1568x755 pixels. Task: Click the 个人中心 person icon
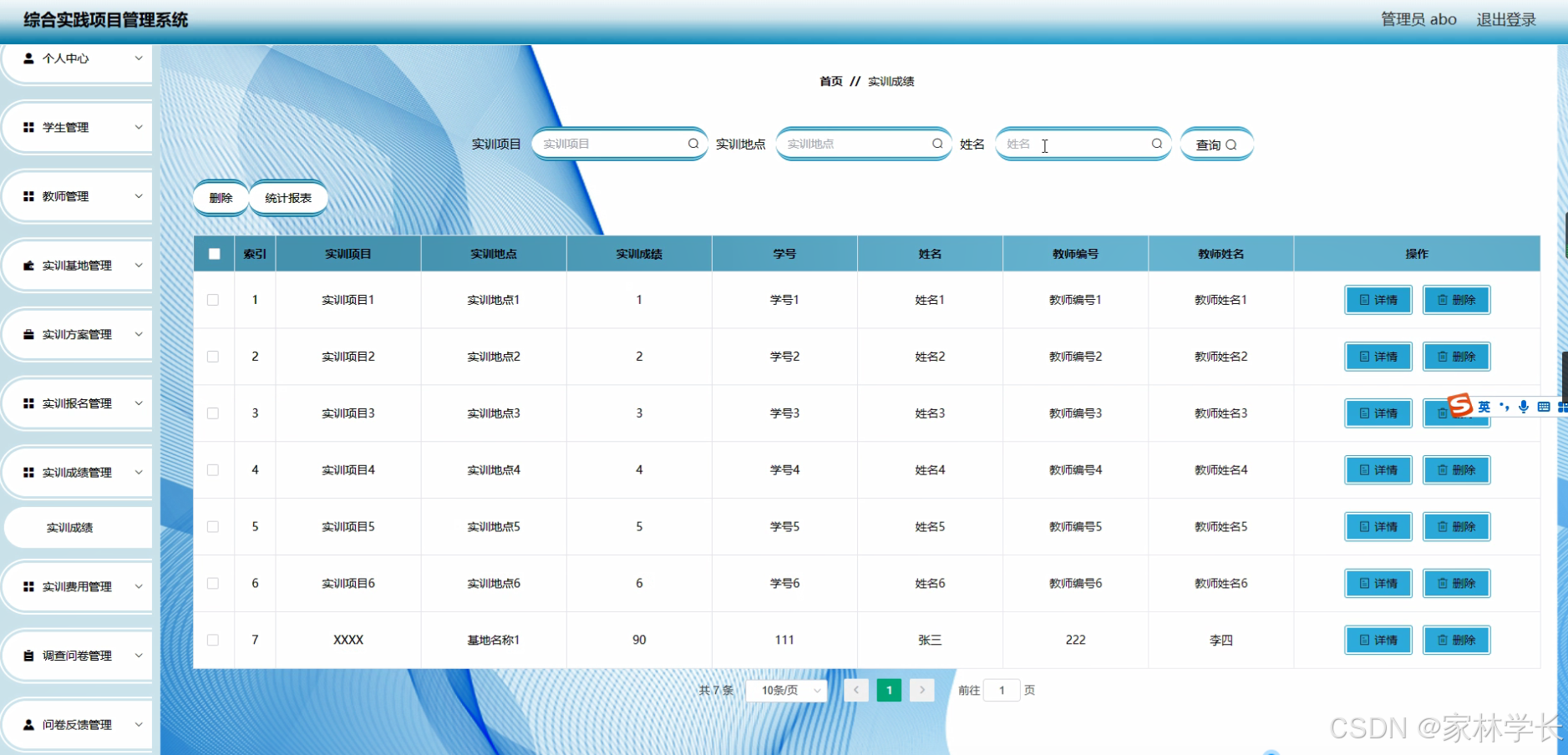30,58
